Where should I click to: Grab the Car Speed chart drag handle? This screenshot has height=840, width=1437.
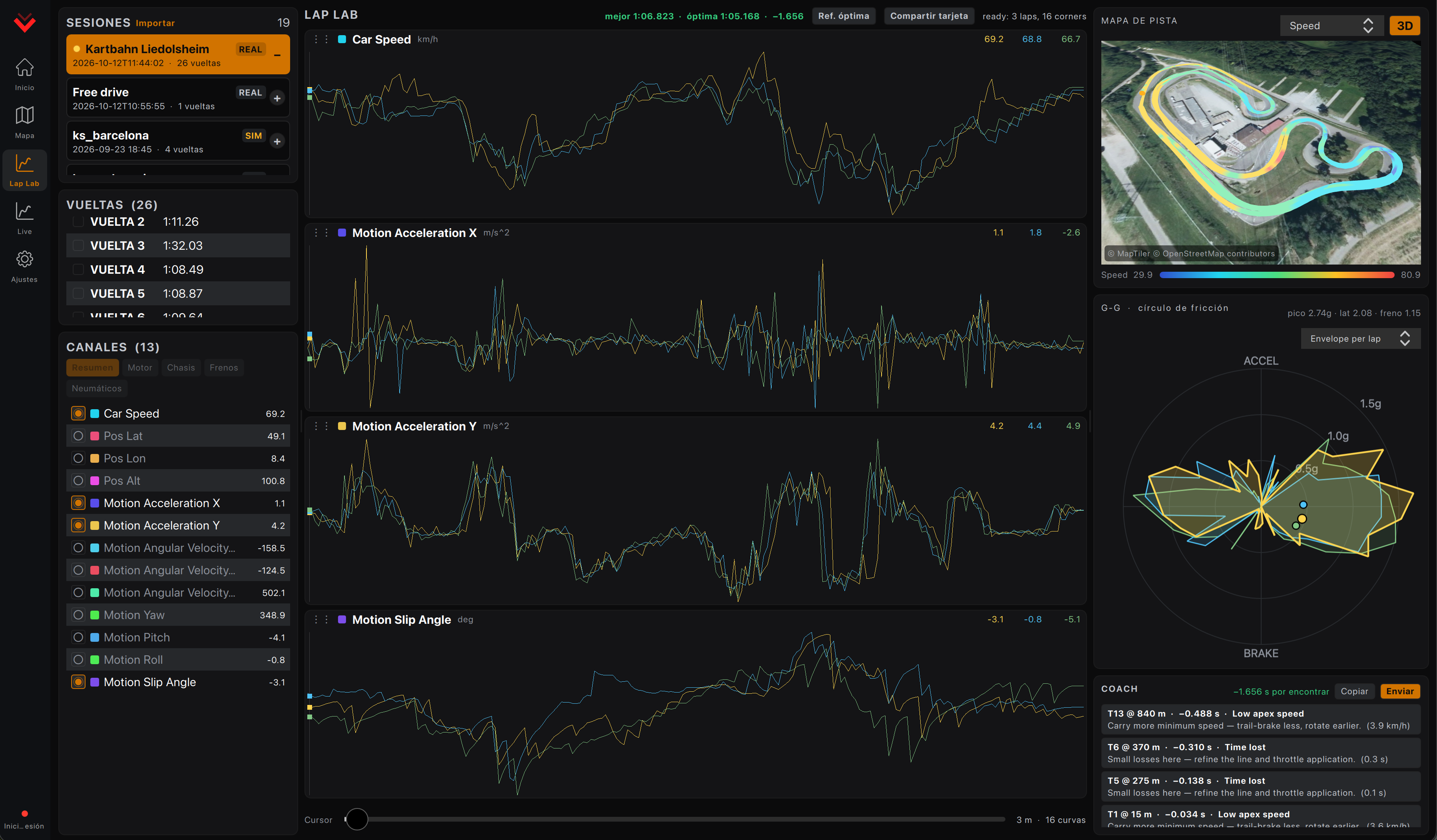click(321, 39)
